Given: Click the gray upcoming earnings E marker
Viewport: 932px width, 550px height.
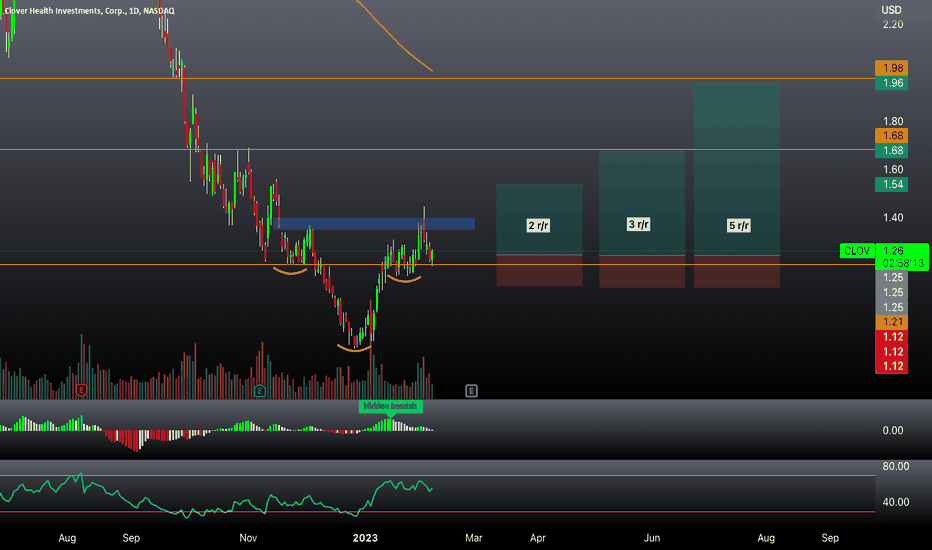Looking at the screenshot, I should (x=471, y=391).
